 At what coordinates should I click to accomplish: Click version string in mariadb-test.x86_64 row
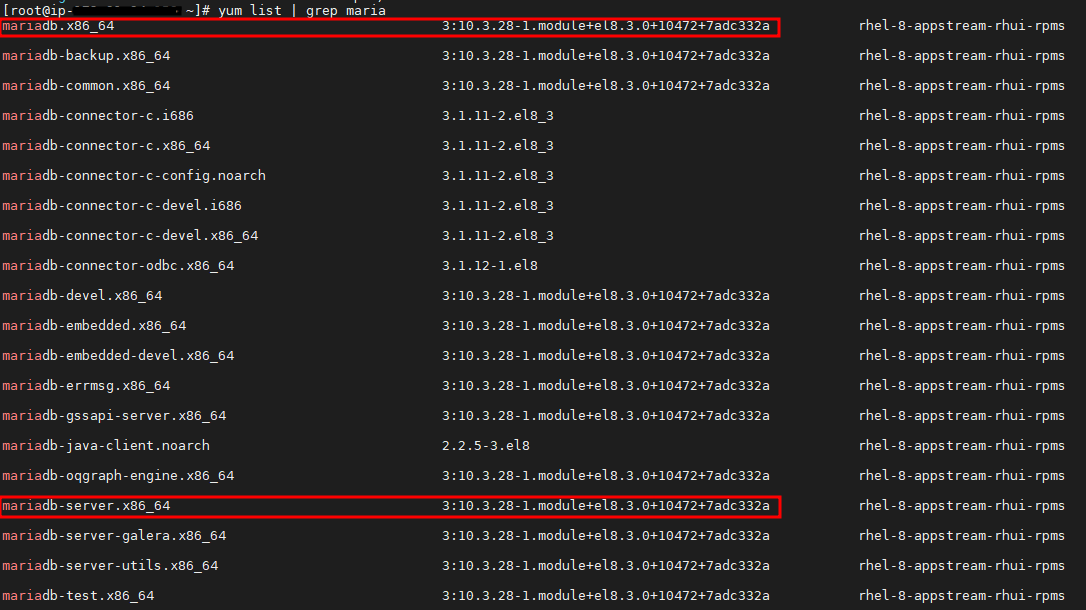(606, 595)
